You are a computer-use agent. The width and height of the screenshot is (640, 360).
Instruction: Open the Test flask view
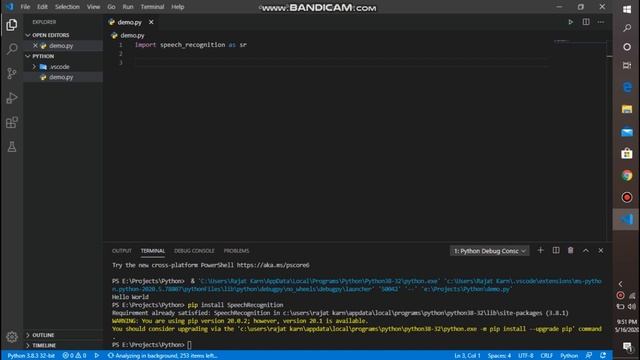[11, 147]
